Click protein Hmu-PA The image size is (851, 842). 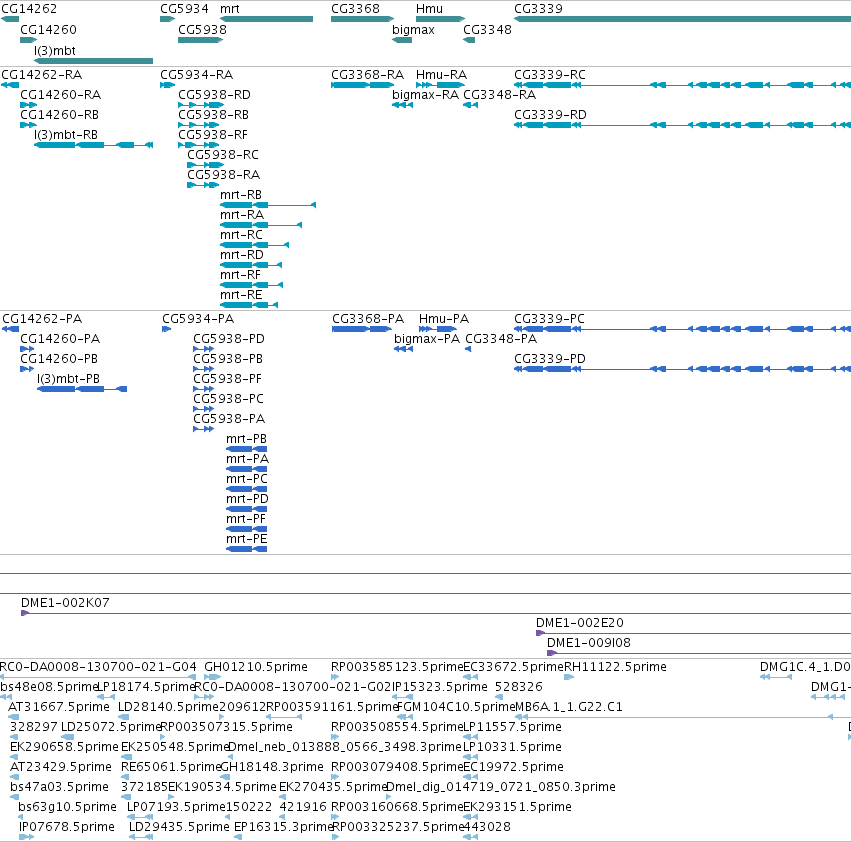click(x=438, y=329)
